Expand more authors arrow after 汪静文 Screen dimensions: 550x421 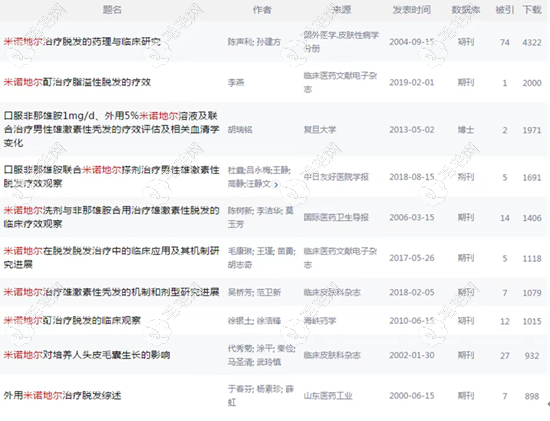click(x=276, y=185)
